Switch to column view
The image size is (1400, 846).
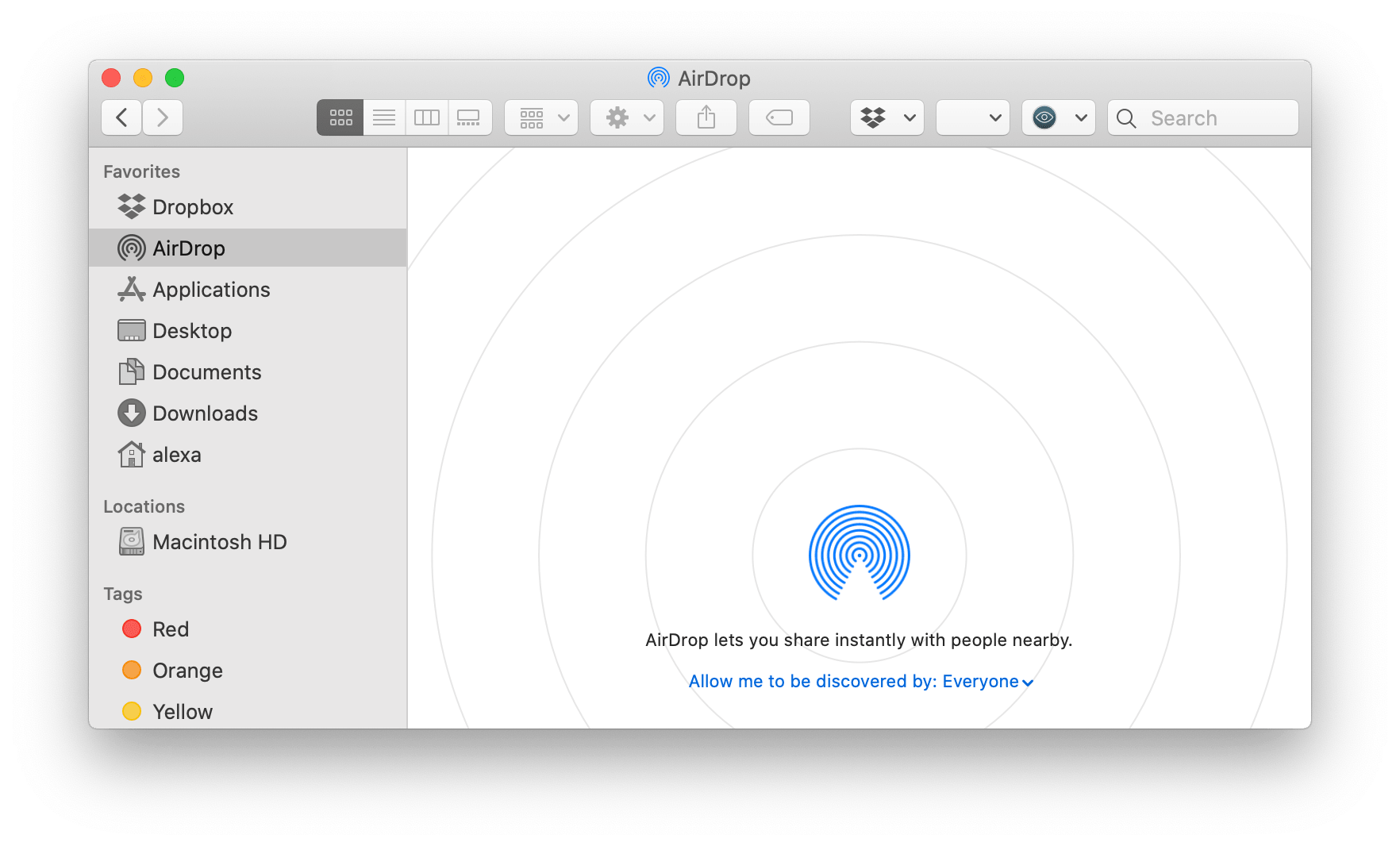pyautogui.click(x=426, y=117)
